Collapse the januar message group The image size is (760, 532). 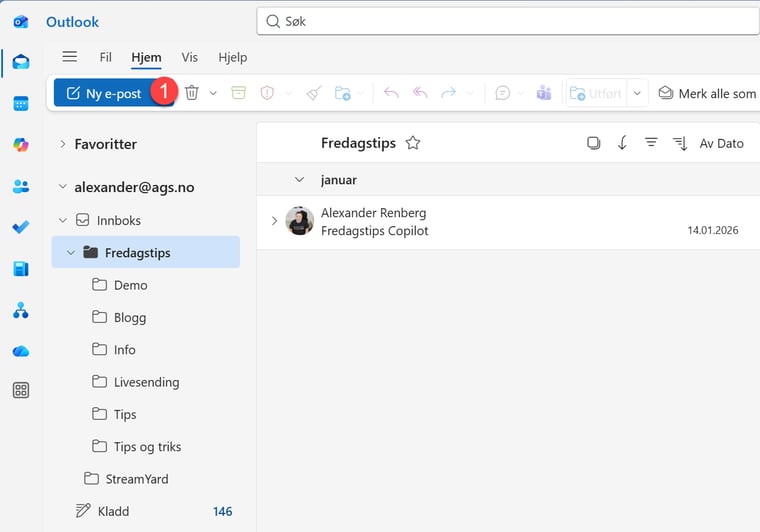[300, 180]
